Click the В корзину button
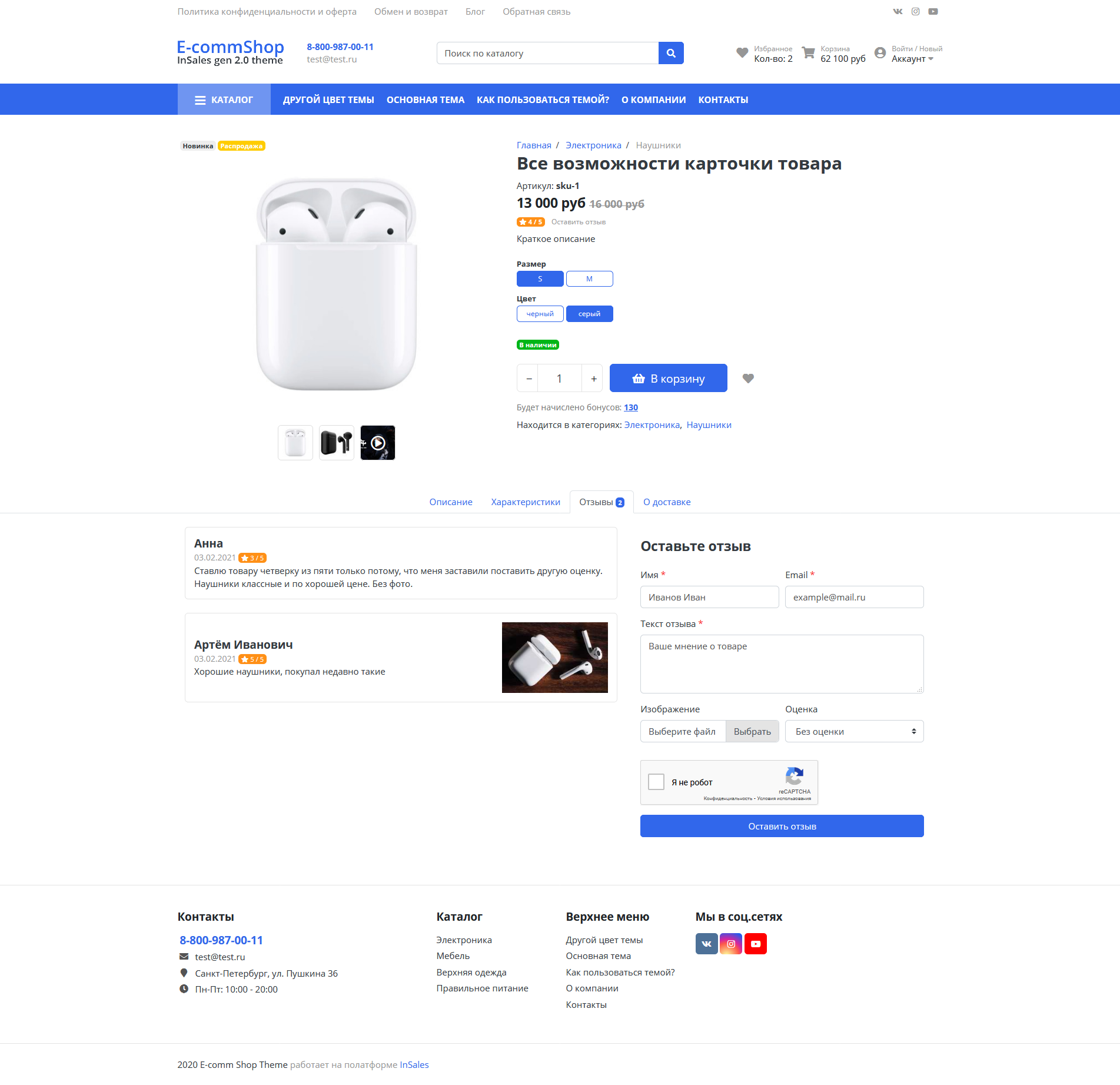Viewport: 1120px width, 1085px height. 669,379
